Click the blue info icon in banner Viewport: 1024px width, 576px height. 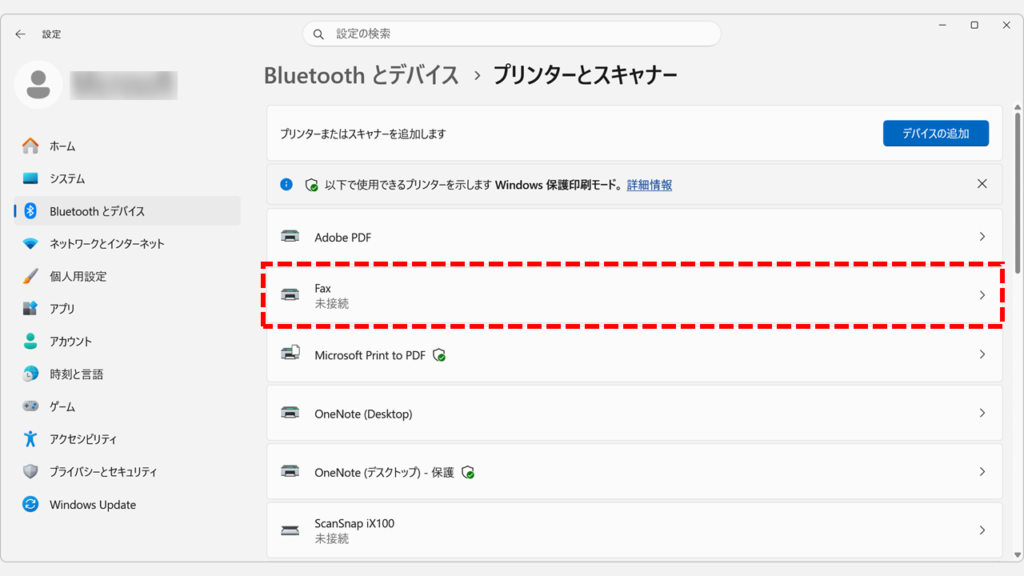pos(286,185)
